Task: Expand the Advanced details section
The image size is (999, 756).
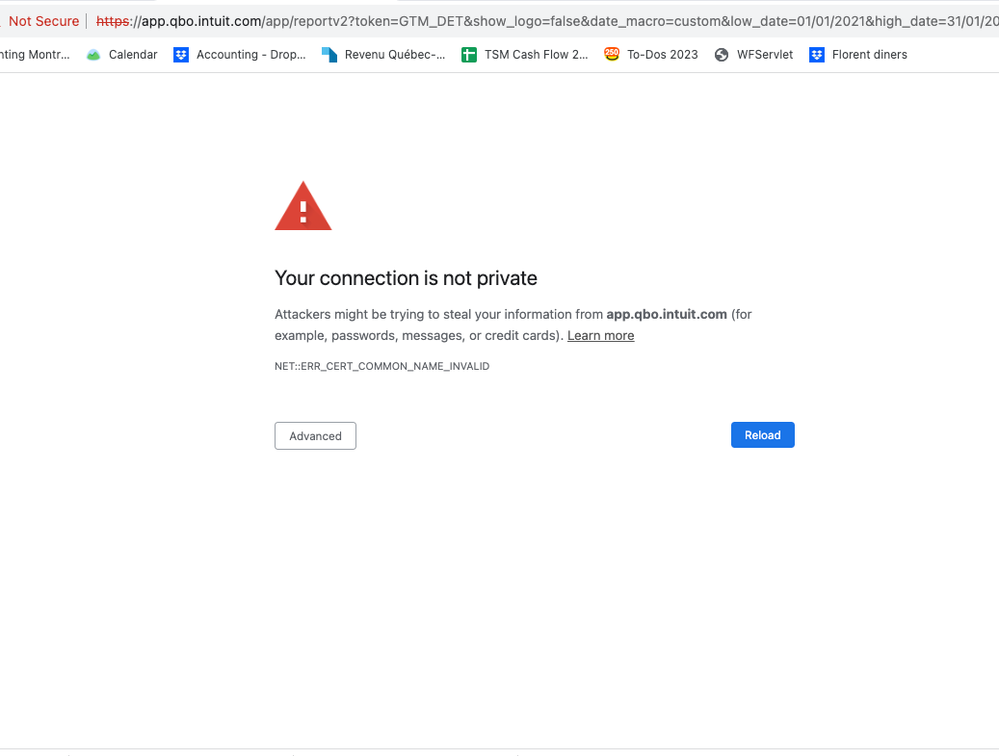Action: coord(315,436)
